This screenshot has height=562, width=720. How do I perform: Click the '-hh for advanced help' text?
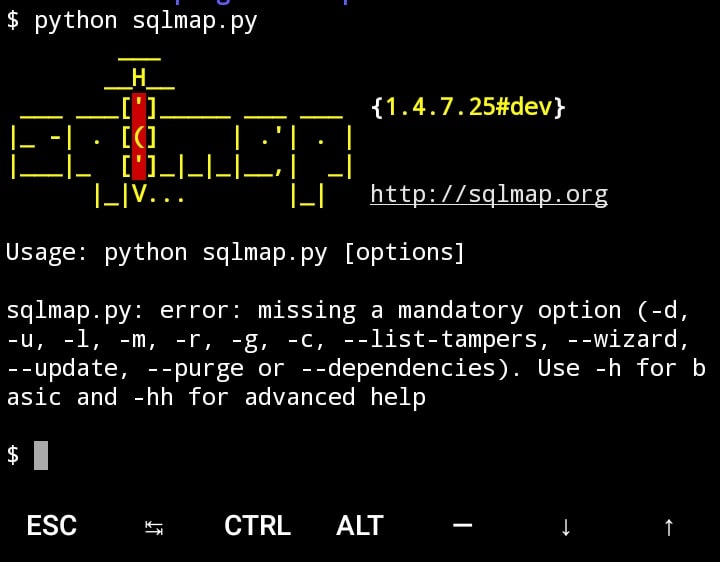click(279, 397)
